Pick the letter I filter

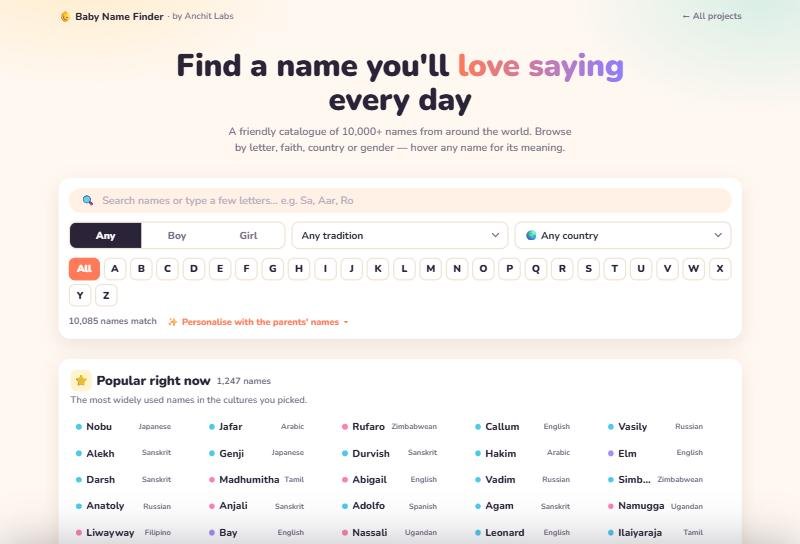point(326,268)
